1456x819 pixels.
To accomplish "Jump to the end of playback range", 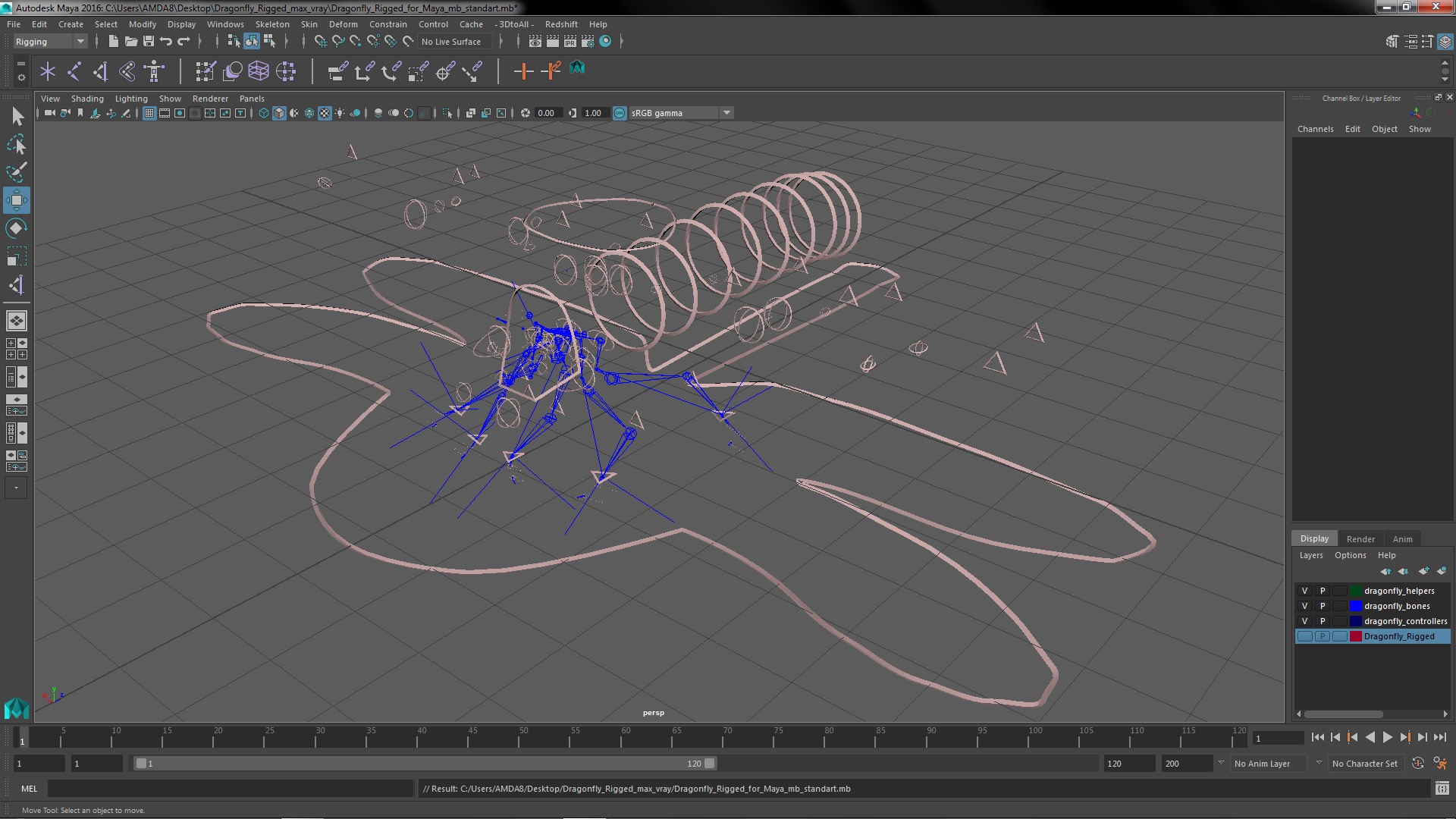I will (1439, 737).
